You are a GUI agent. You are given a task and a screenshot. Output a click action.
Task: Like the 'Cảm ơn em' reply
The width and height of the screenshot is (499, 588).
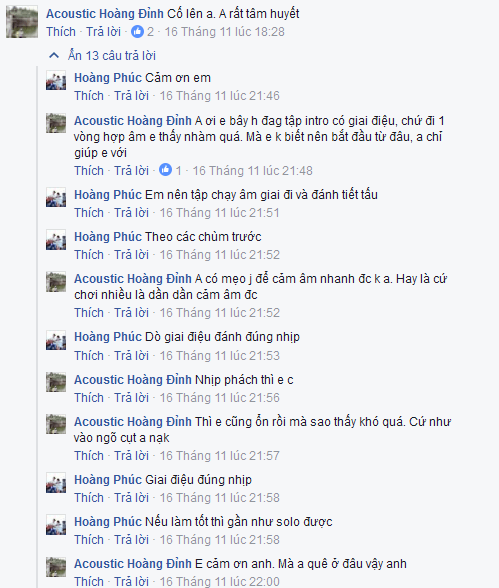tap(89, 96)
